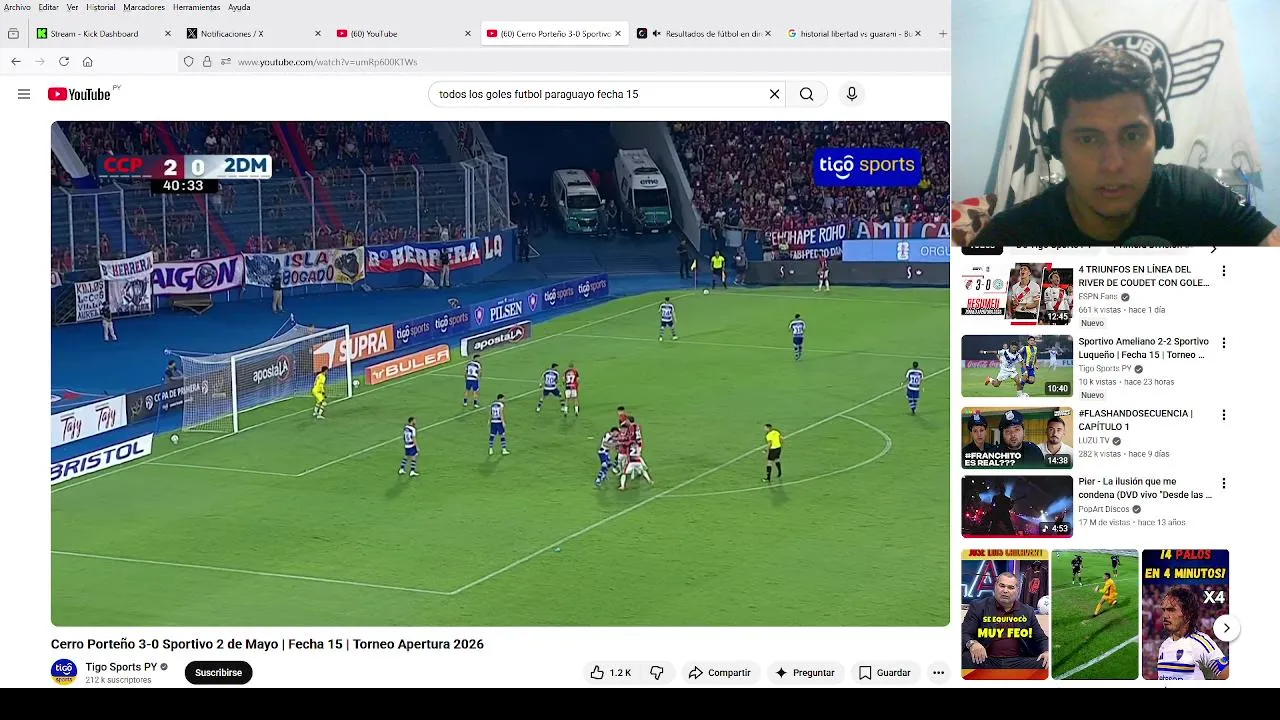The image size is (1280, 720).
Task: Switch to historial libertad vs guarani tab
Action: tap(855, 34)
